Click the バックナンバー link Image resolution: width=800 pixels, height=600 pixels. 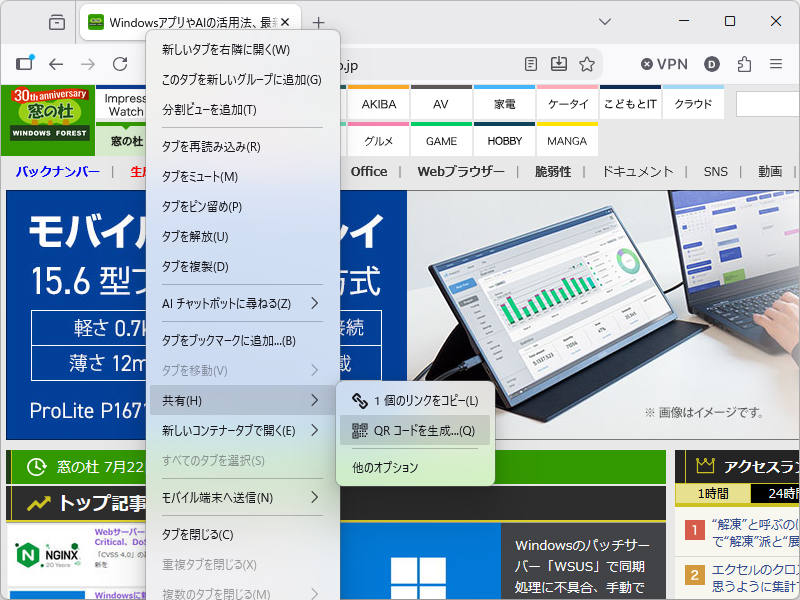tap(58, 171)
